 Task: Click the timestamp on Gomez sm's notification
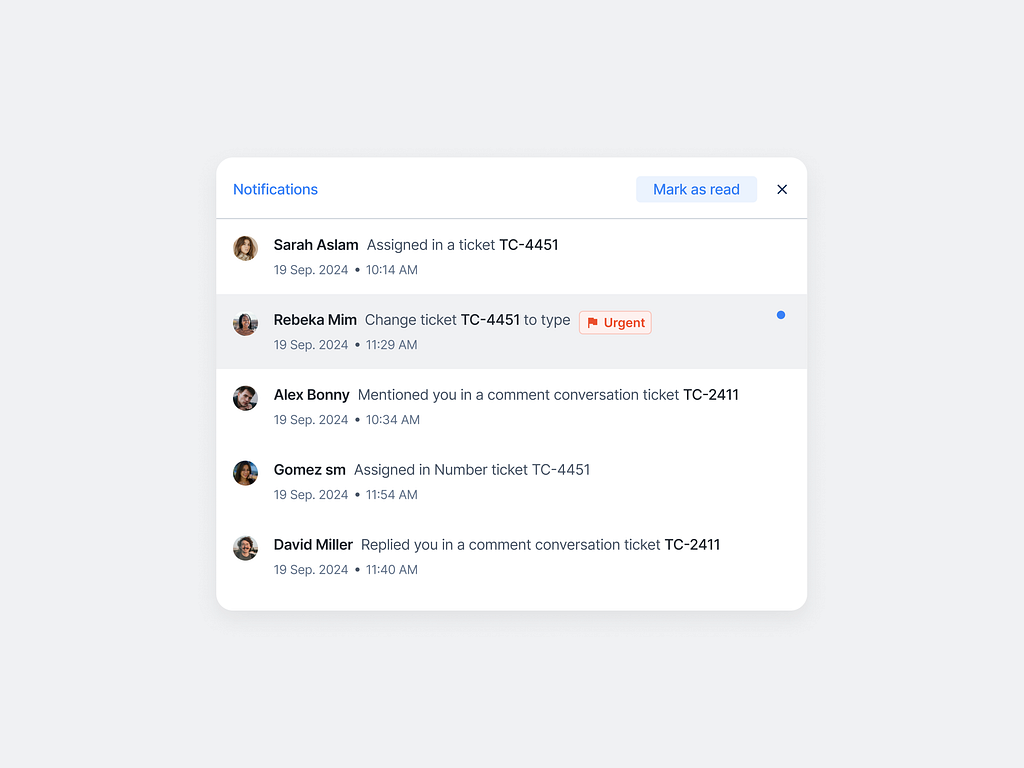(x=346, y=494)
